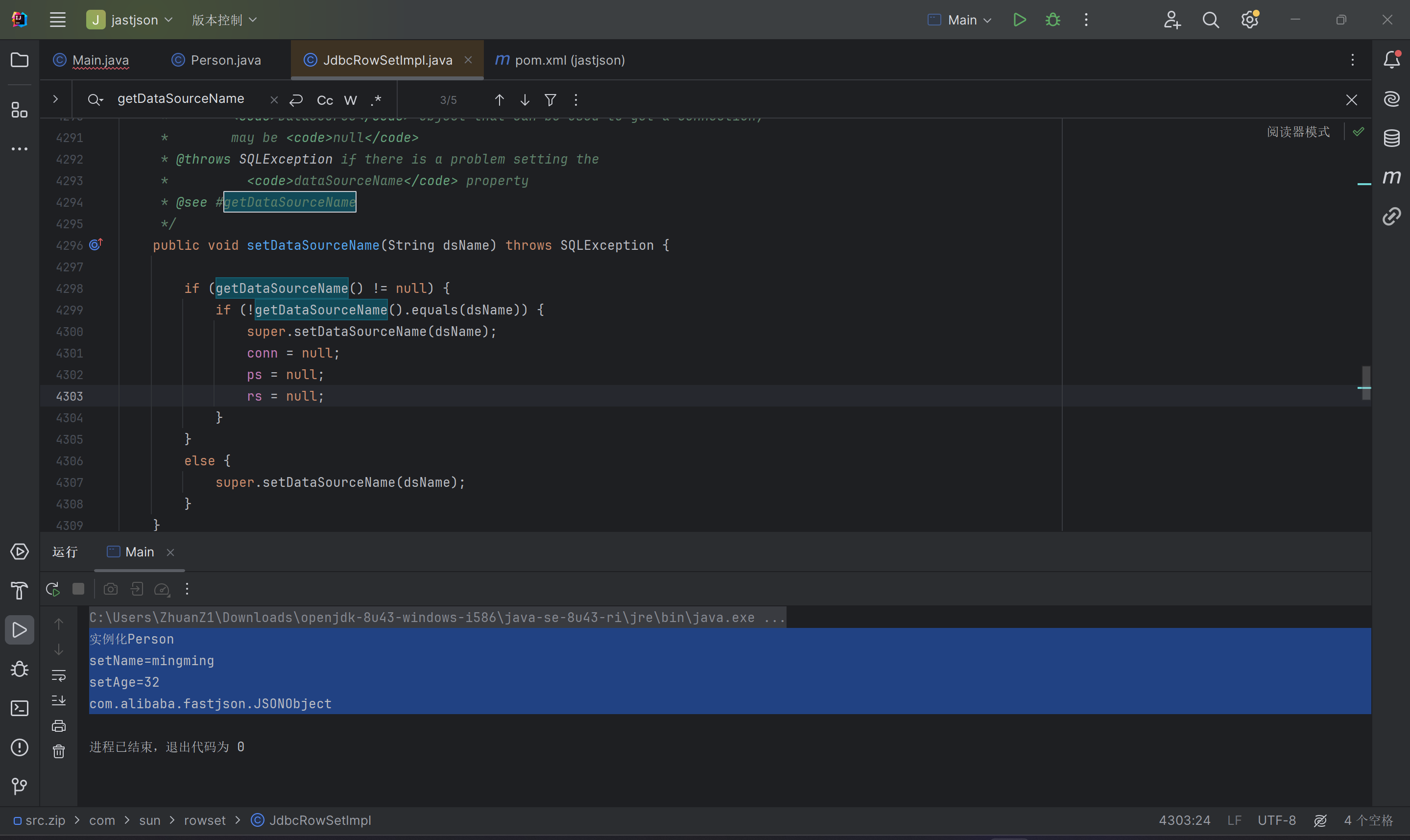
Task: Clear run console with the trash icon
Action: 59,752
